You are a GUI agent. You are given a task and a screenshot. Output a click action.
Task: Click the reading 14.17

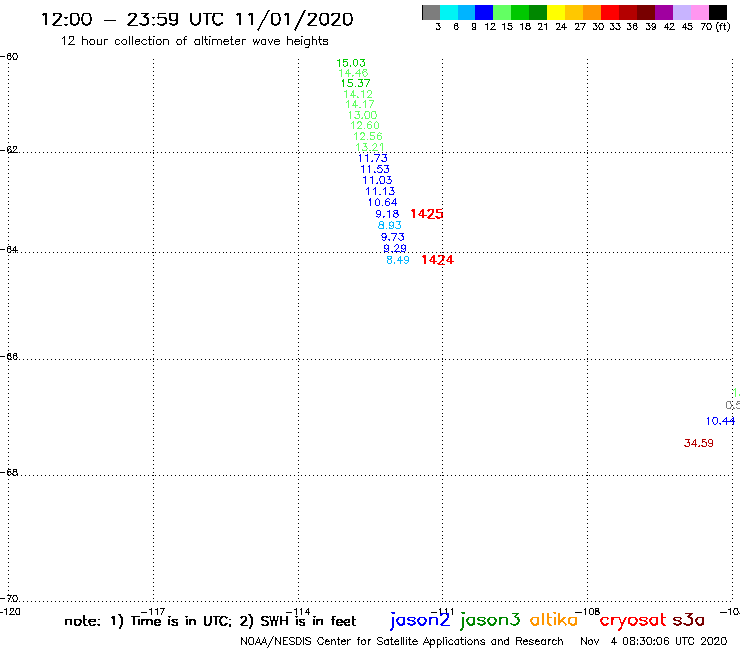pyautogui.click(x=360, y=104)
